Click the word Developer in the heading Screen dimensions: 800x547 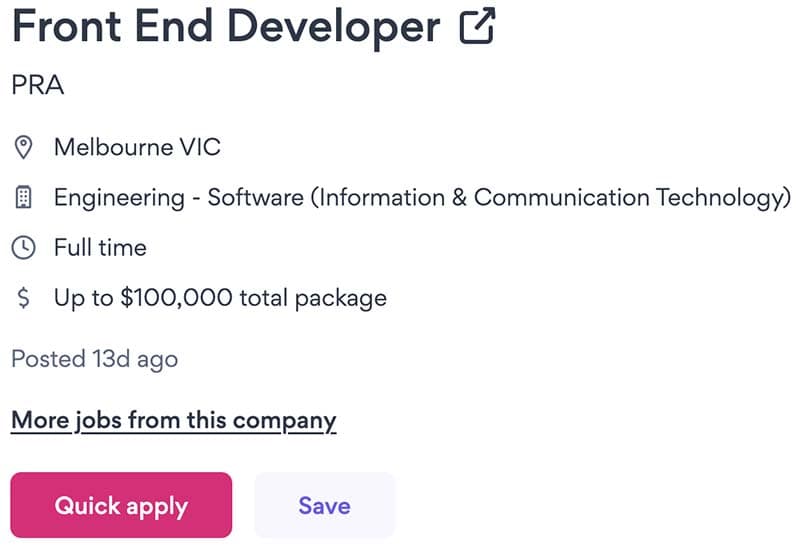click(x=333, y=28)
